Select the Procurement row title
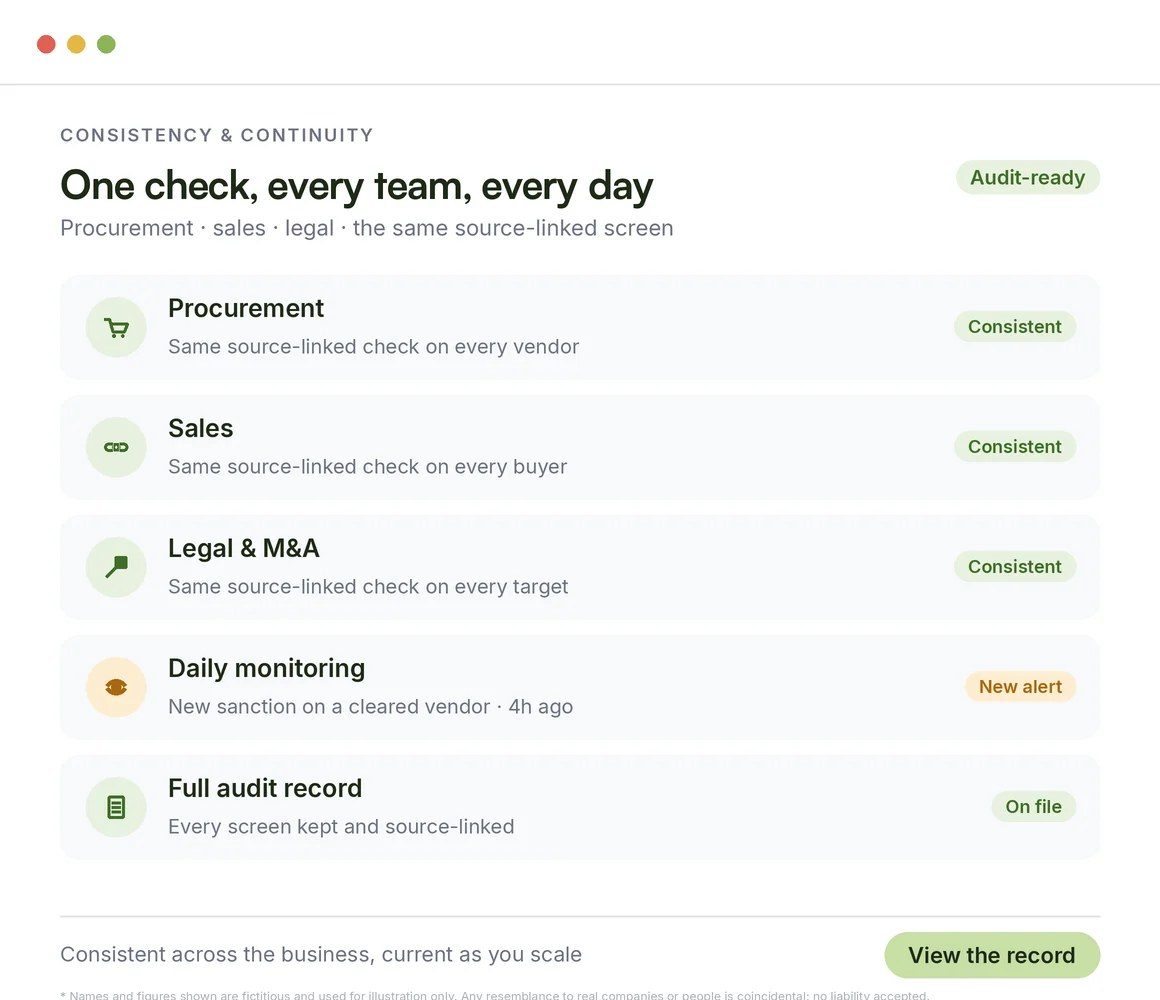The height and width of the screenshot is (1000, 1160). [x=246, y=308]
